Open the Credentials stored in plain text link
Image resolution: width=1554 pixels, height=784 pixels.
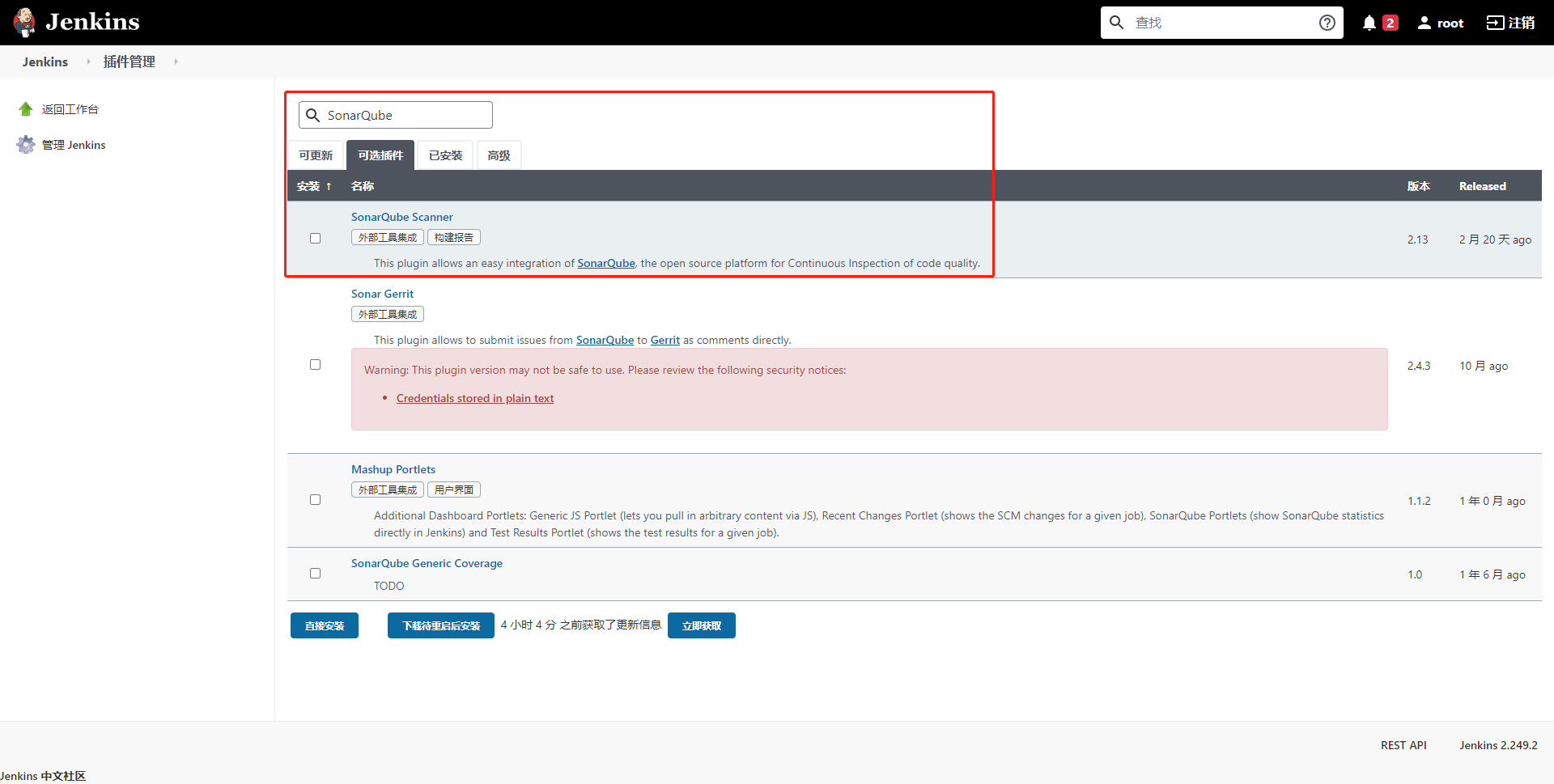475,398
